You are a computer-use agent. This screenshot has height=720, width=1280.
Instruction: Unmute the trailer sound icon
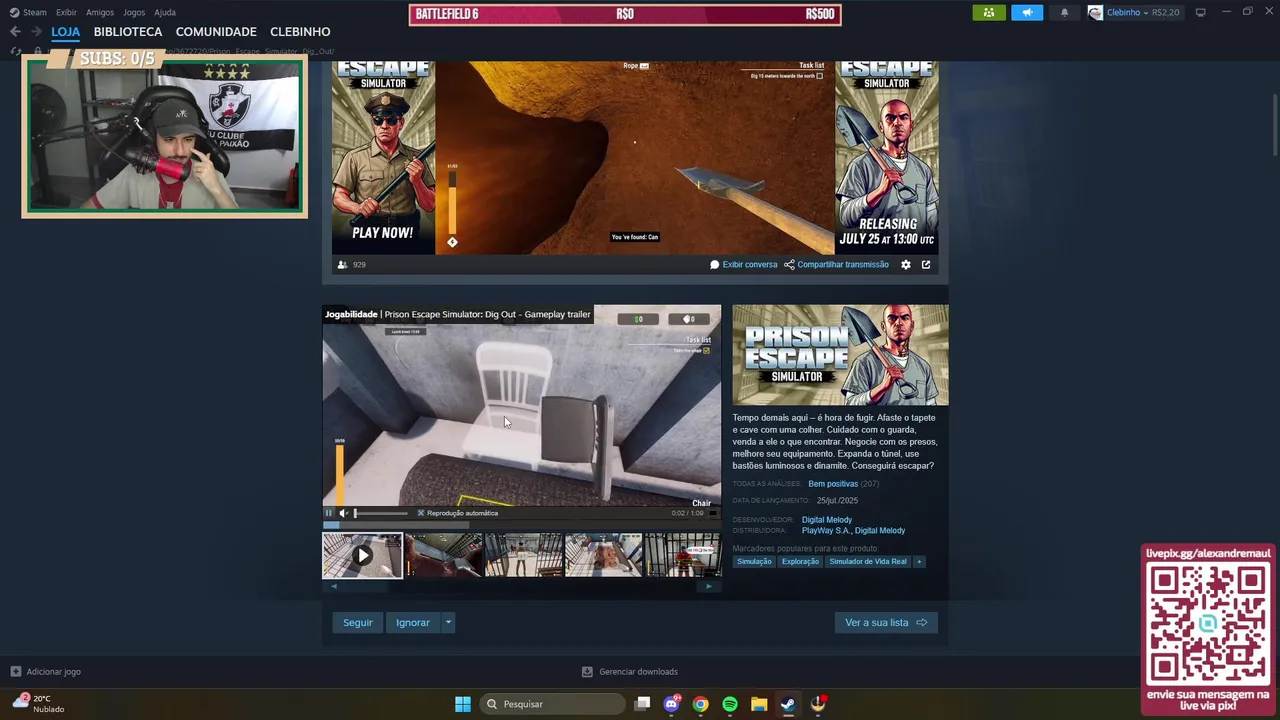343,513
